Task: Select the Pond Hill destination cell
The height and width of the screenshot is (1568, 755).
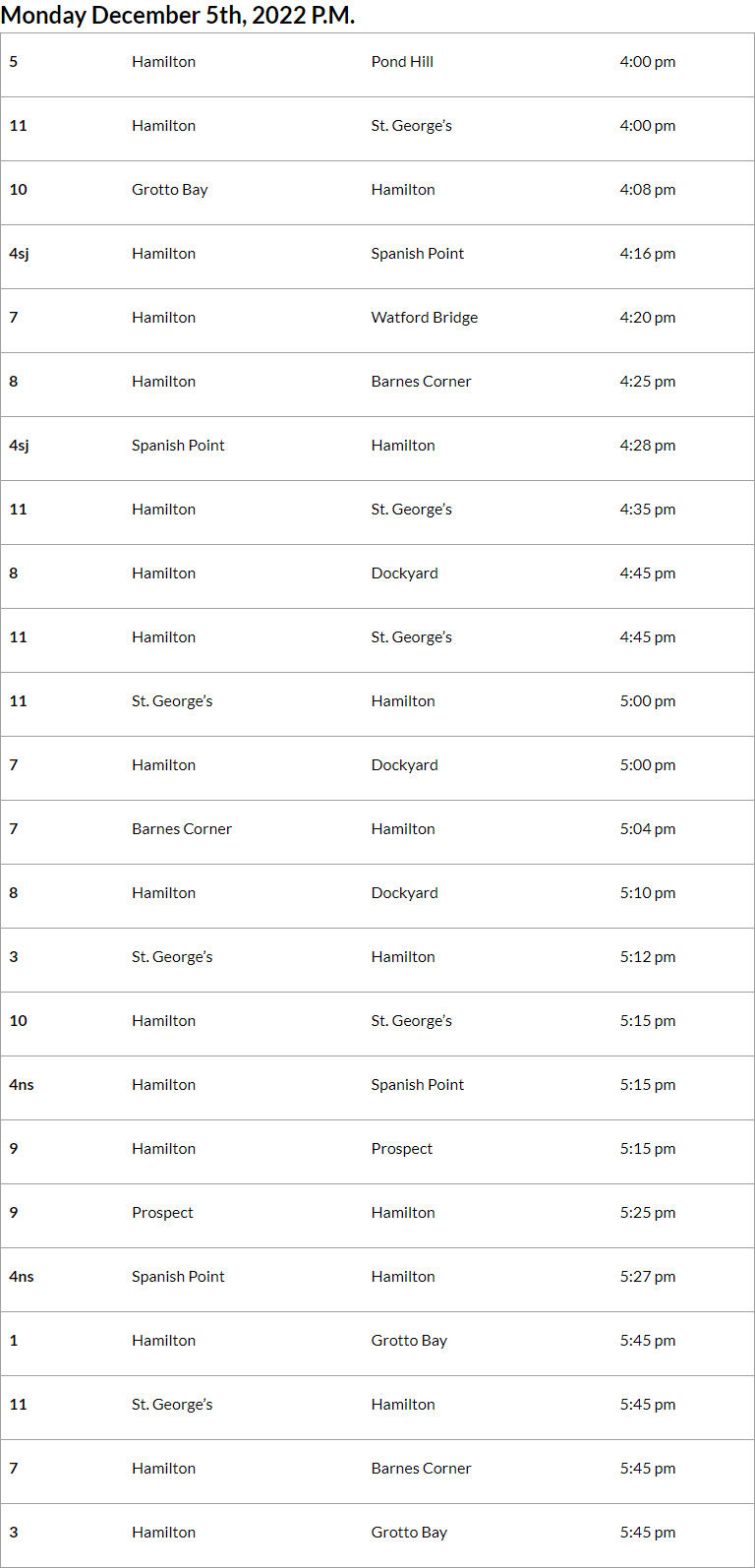Action: click(402, 62)
